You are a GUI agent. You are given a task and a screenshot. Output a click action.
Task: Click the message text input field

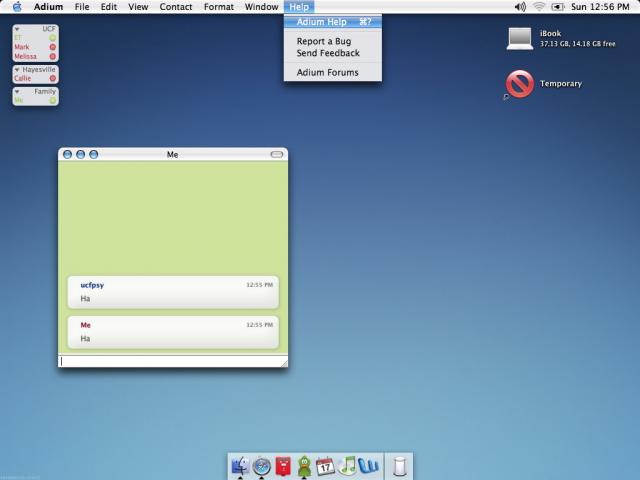pyautogui.click(x=173, y=361)
